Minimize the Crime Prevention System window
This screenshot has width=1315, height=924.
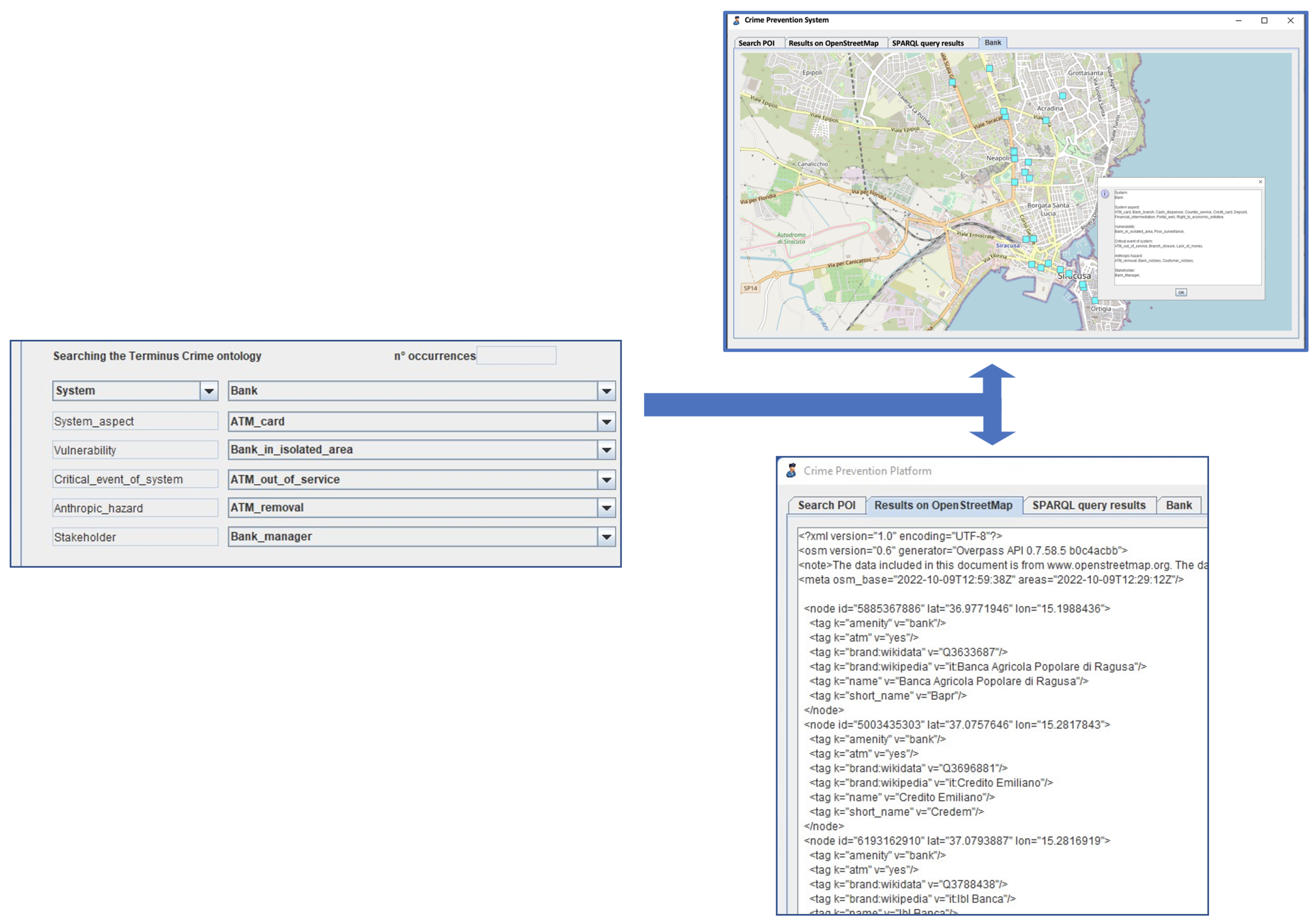[1238, 20]
